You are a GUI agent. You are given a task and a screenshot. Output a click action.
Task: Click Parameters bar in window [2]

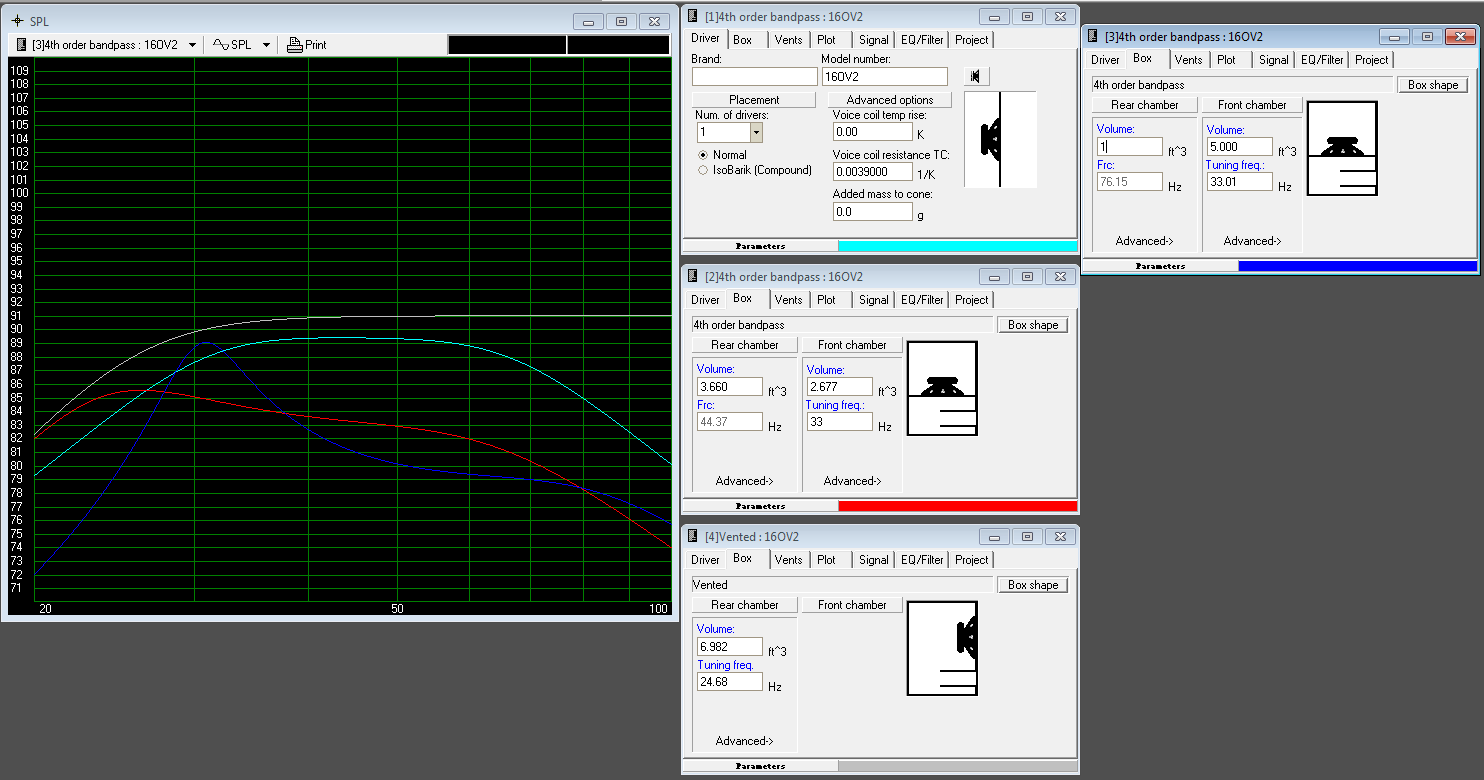760,506
